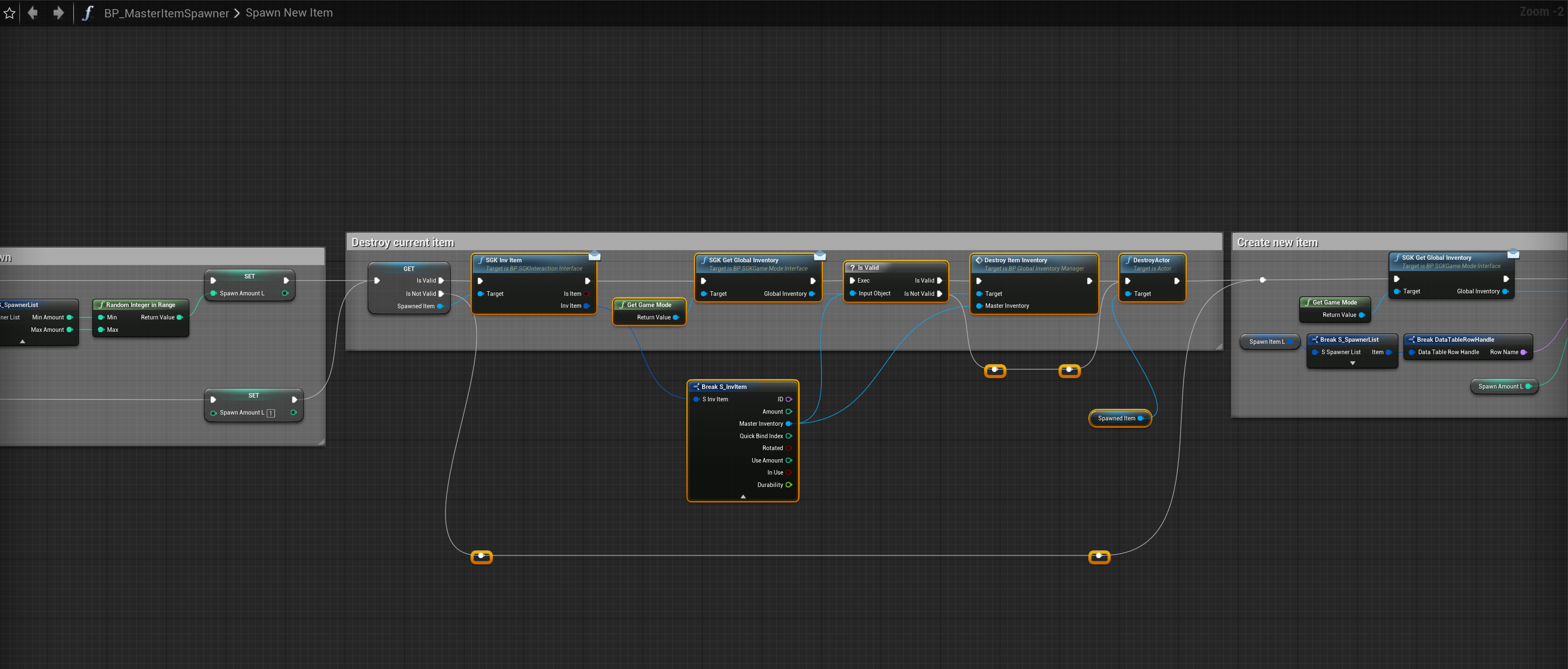
Task: Toggle the Is Item boolean pin
Action: [587, 294]
